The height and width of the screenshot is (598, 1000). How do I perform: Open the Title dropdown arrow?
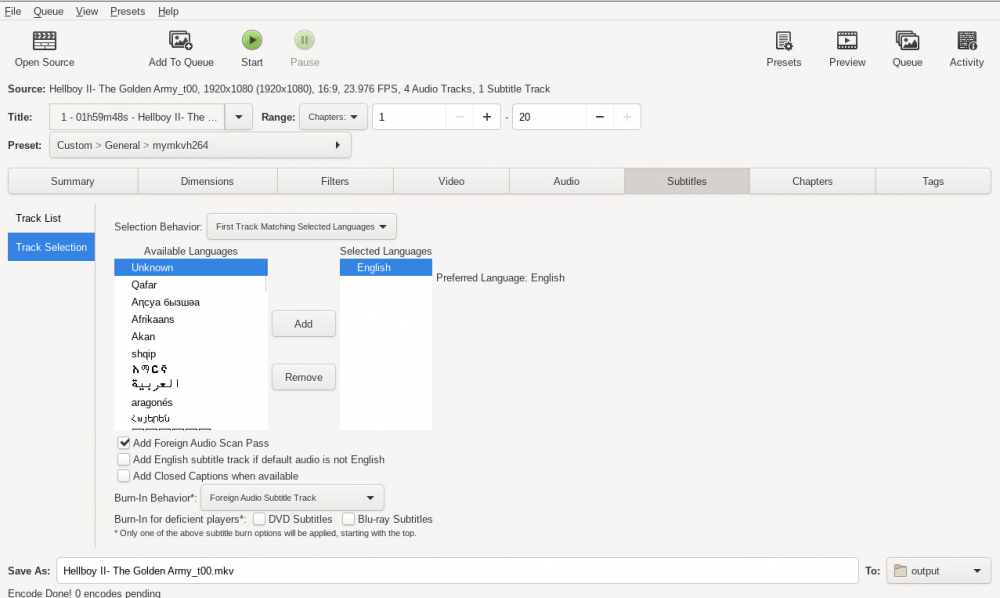tap(239, 117)
